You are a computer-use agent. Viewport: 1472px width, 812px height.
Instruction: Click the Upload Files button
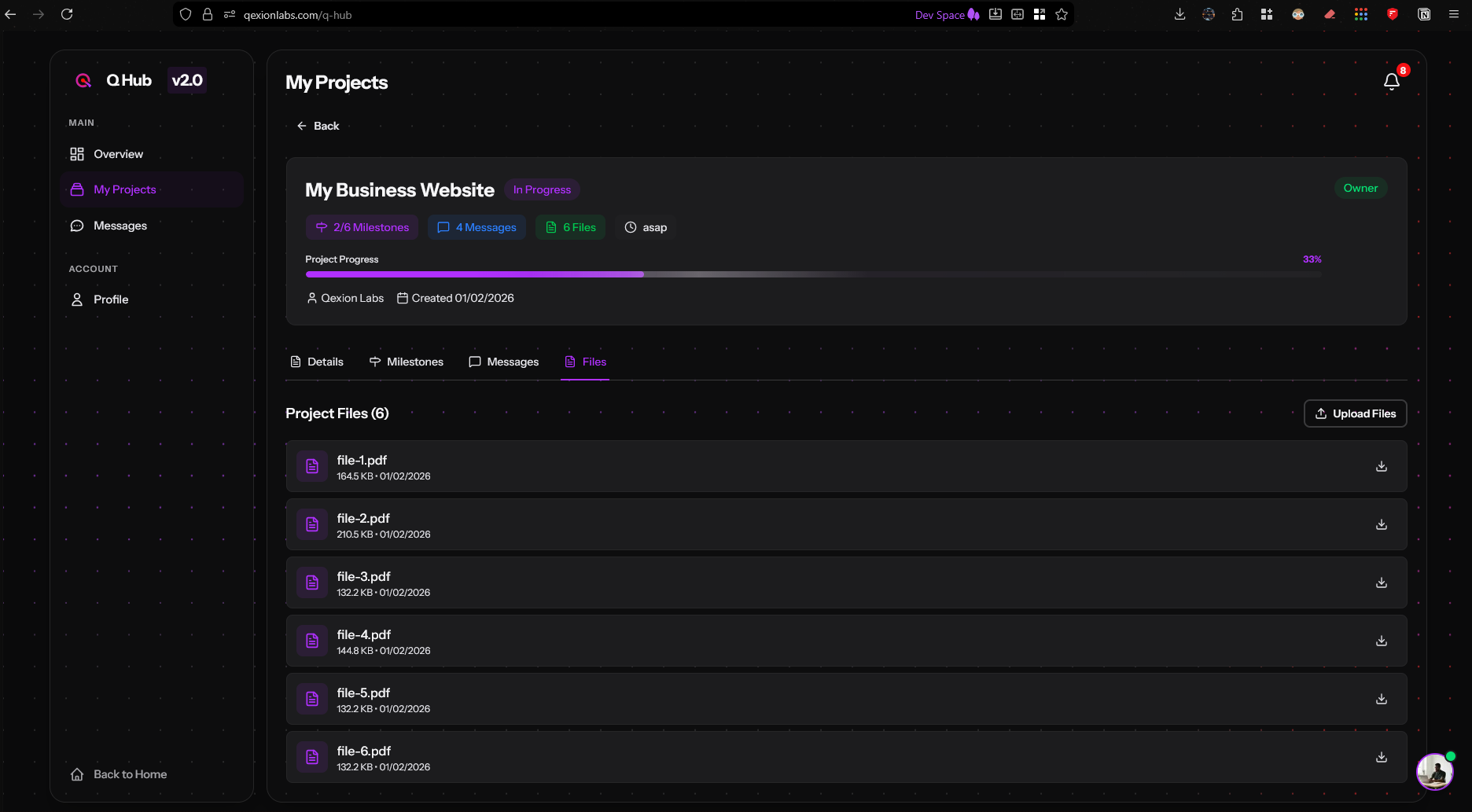point(1355,413)
